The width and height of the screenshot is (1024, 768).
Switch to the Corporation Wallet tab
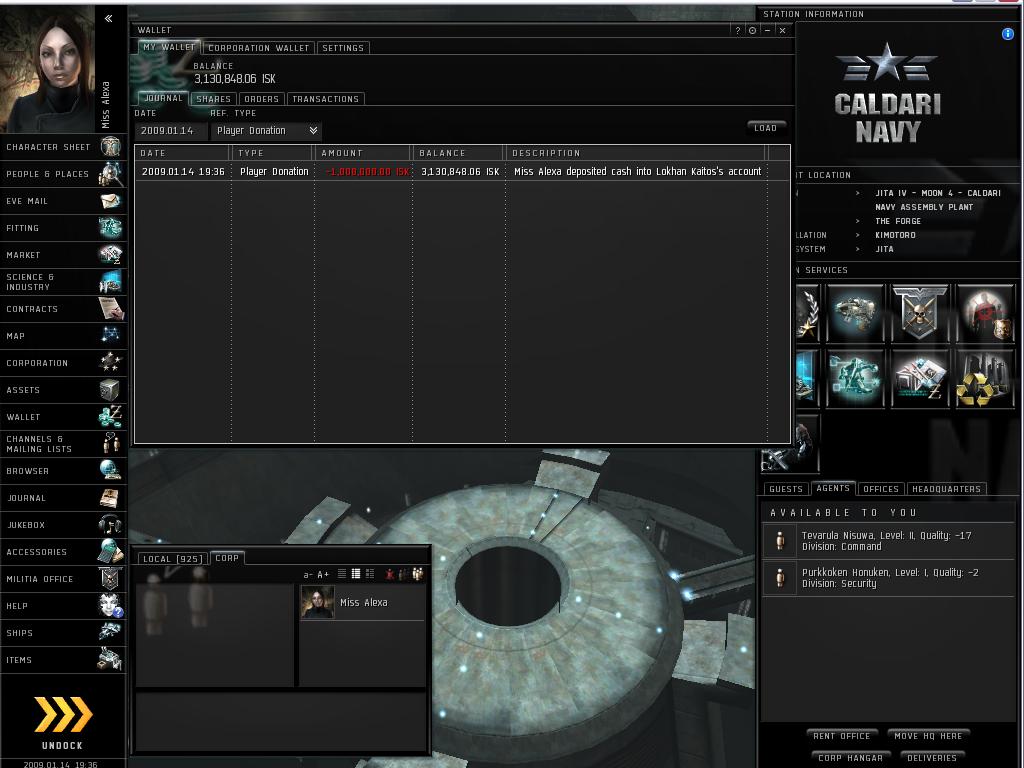pyautogui.click(x=259, y=48)
